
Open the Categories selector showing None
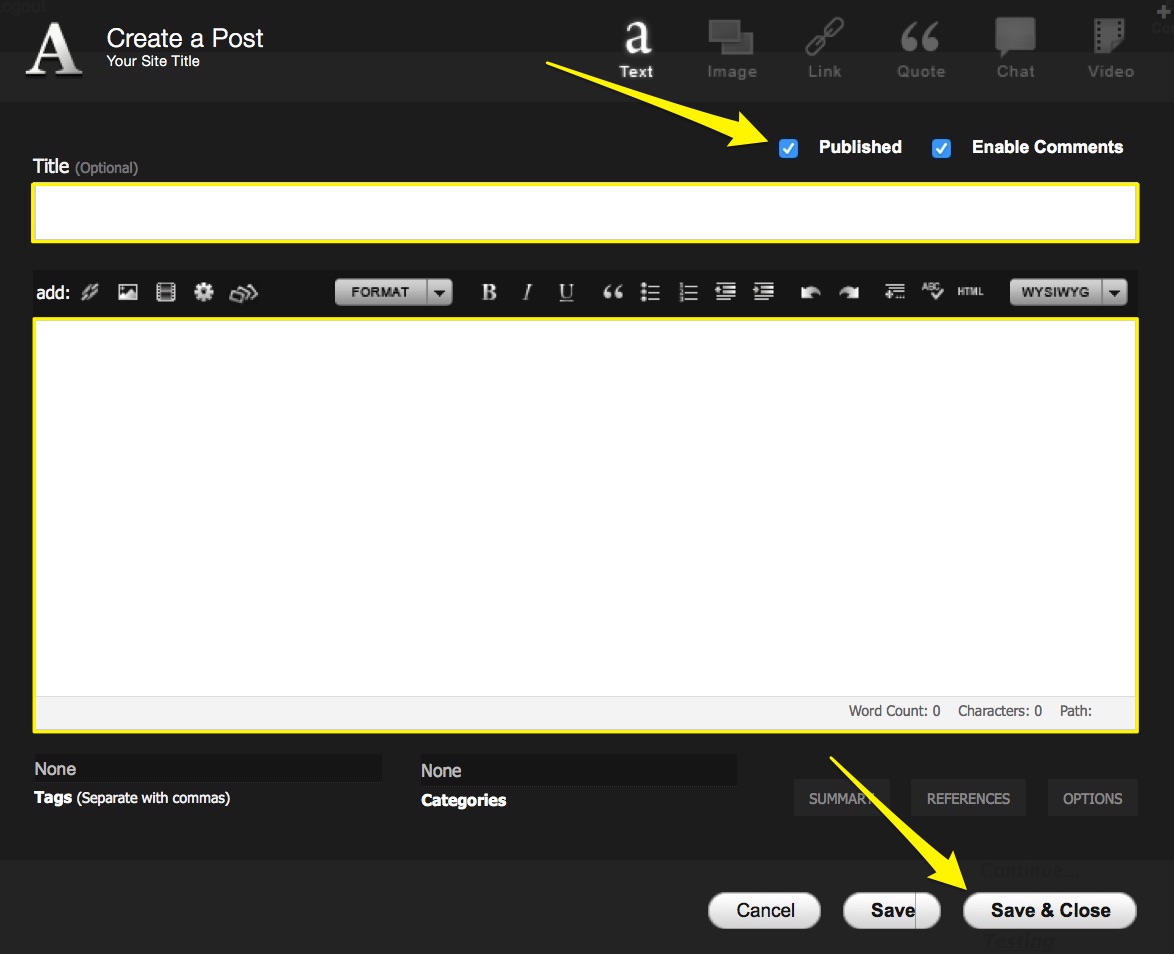578,771
